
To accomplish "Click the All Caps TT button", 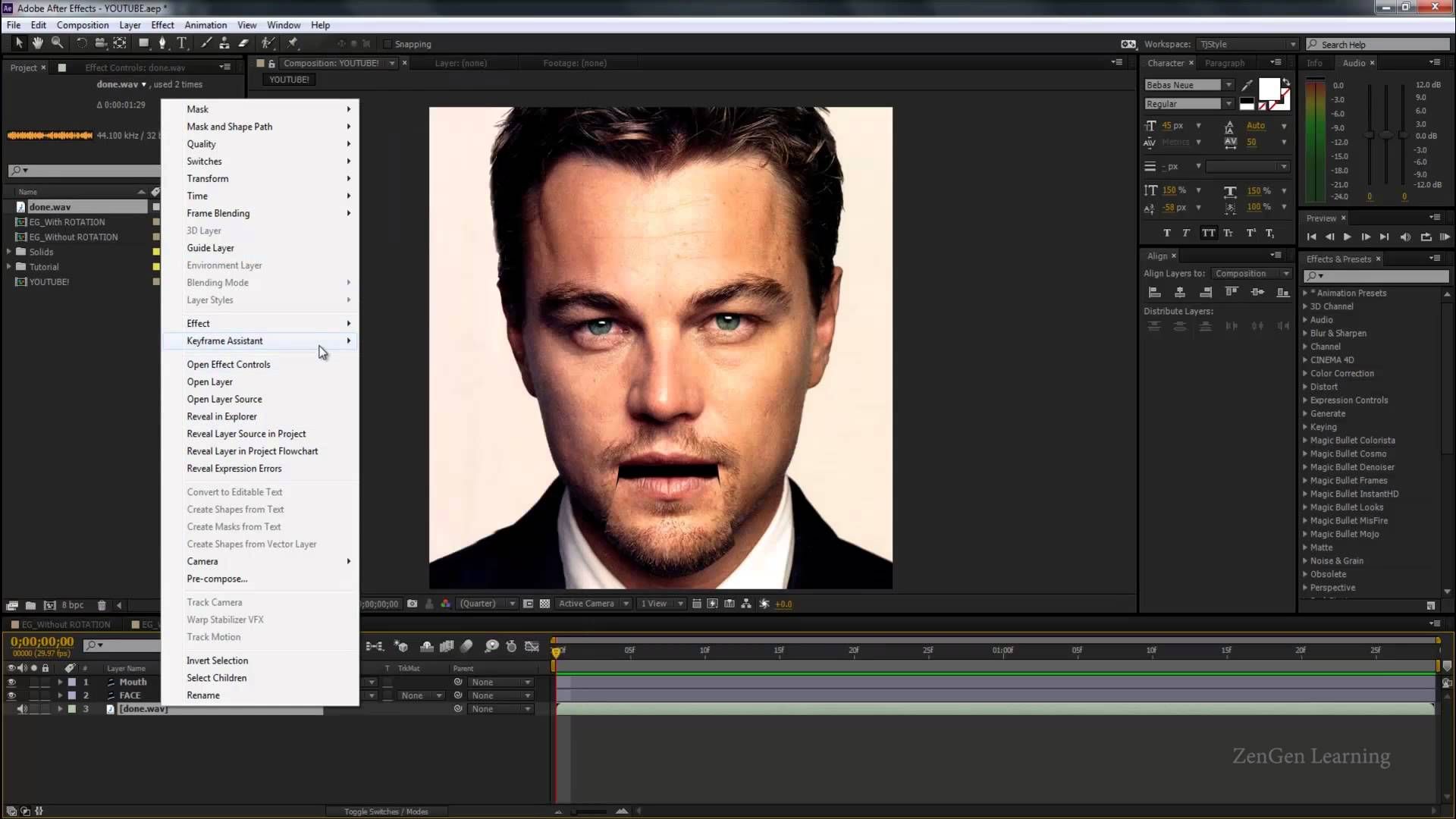I will pyautogui.click(x=1208, y=234).
